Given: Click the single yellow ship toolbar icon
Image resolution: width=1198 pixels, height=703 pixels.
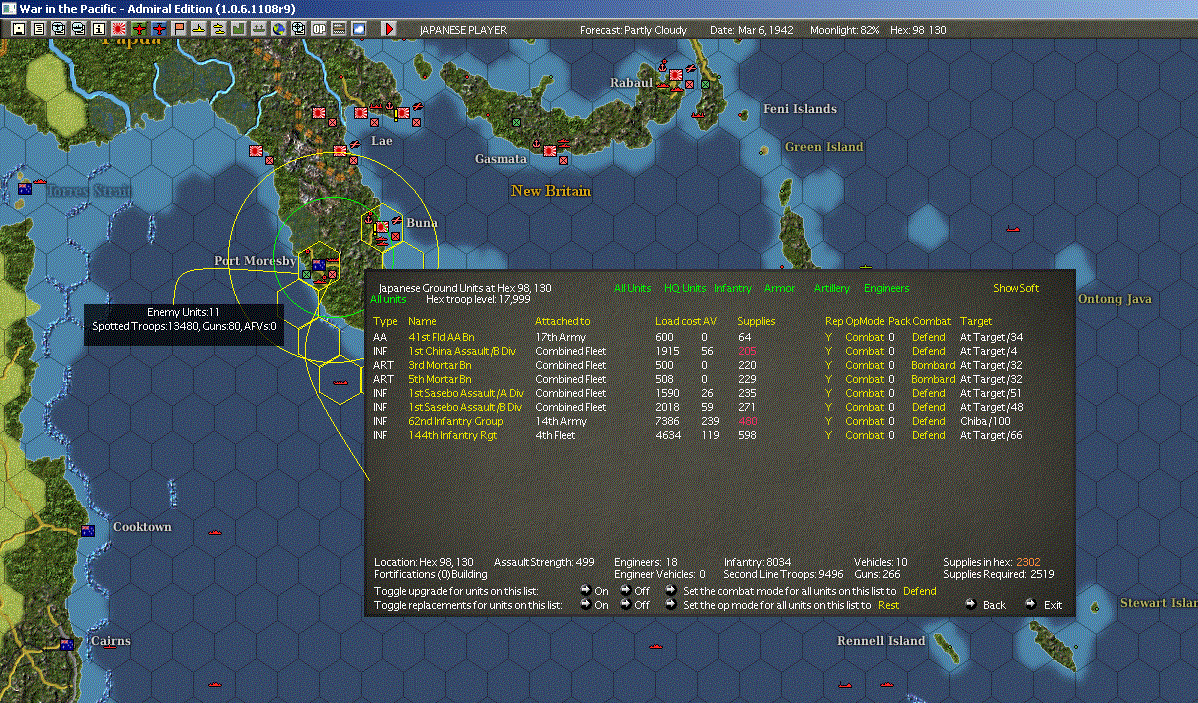Looking at the screenshot, I should click(x=199, y=29).
